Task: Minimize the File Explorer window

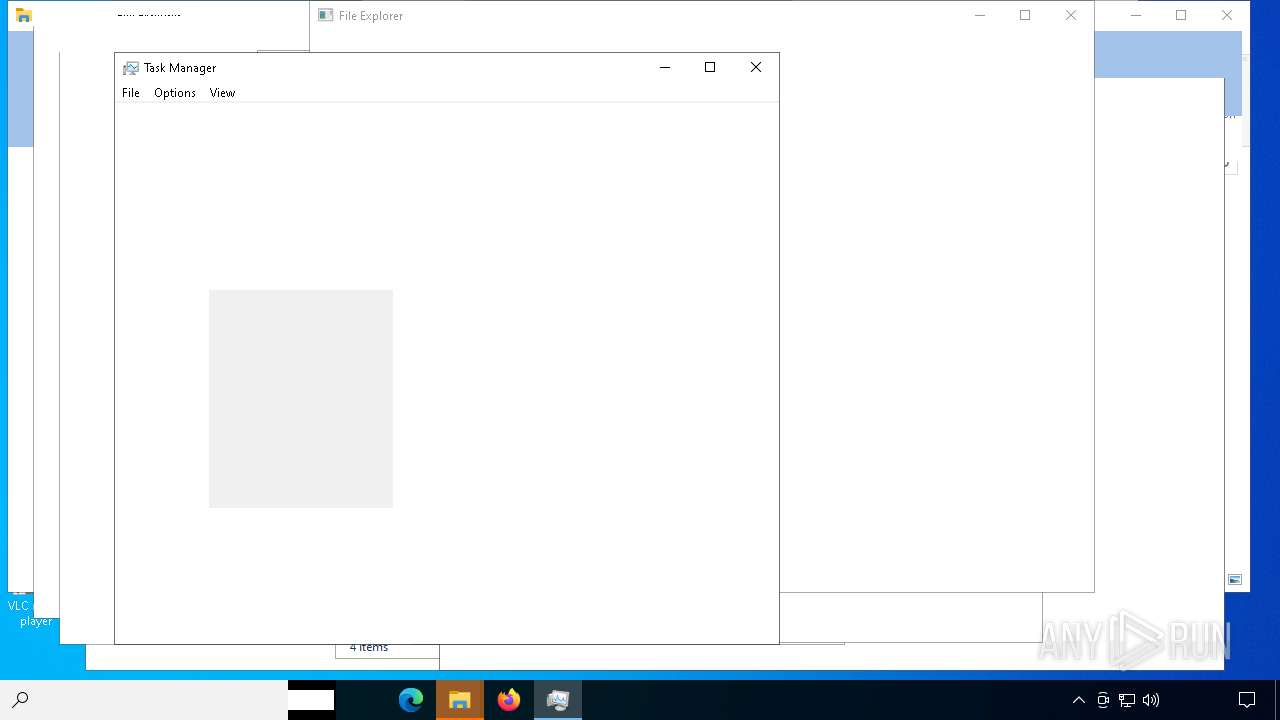Action: (x=980, y=15)
